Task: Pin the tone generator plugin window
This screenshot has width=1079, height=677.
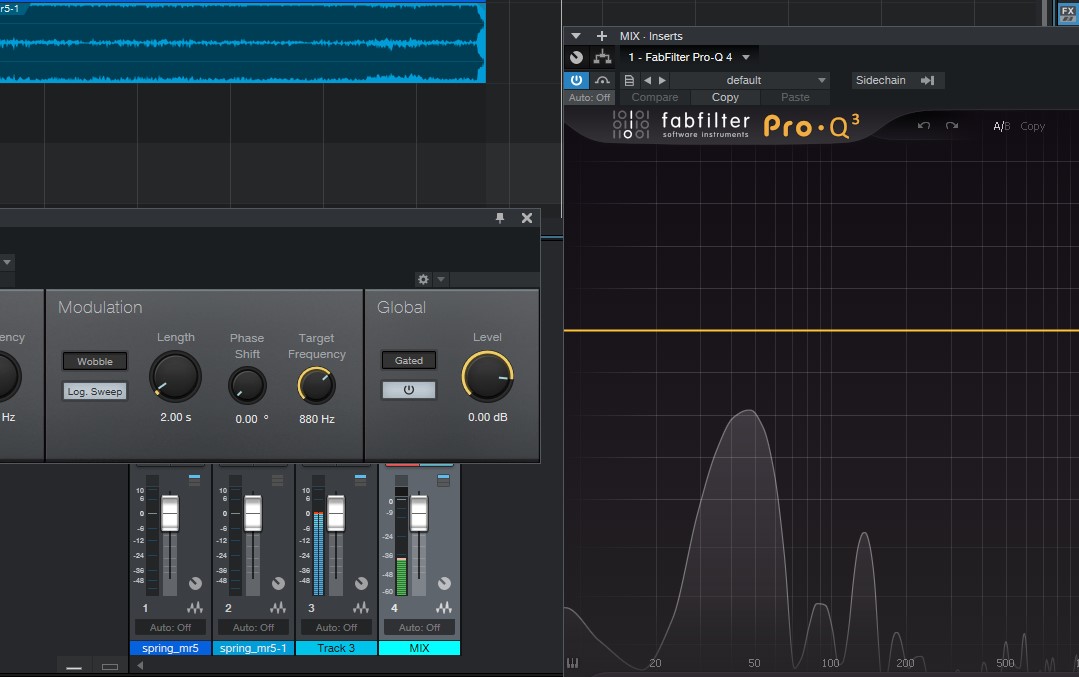Action: click(x=501, y=218)
